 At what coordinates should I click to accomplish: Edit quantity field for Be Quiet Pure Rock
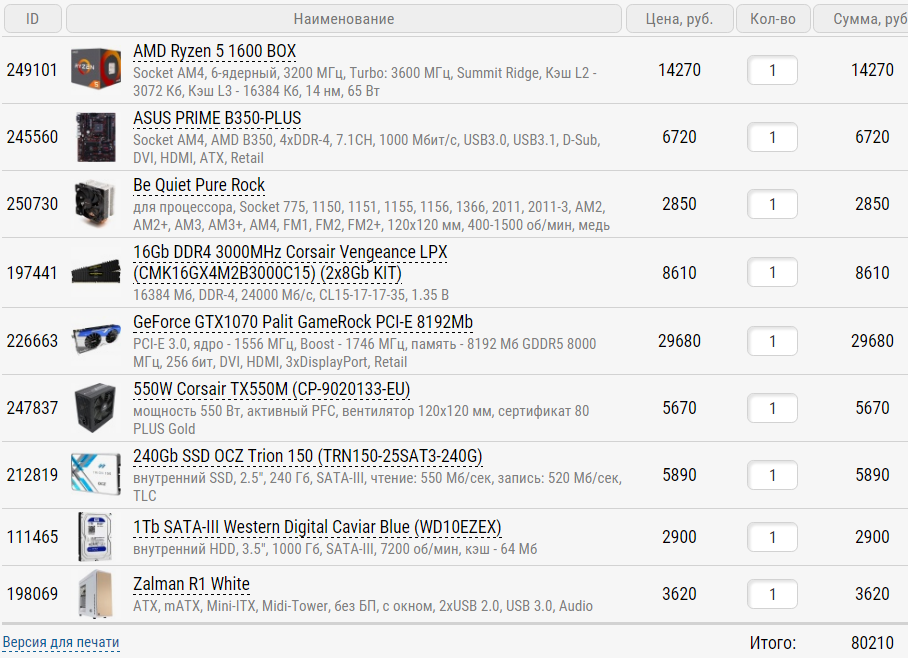[772, 204]
